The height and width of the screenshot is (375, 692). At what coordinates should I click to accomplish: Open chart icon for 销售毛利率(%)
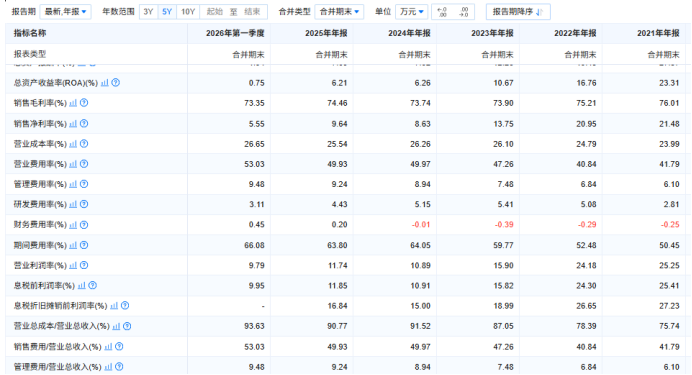(73, 103)
